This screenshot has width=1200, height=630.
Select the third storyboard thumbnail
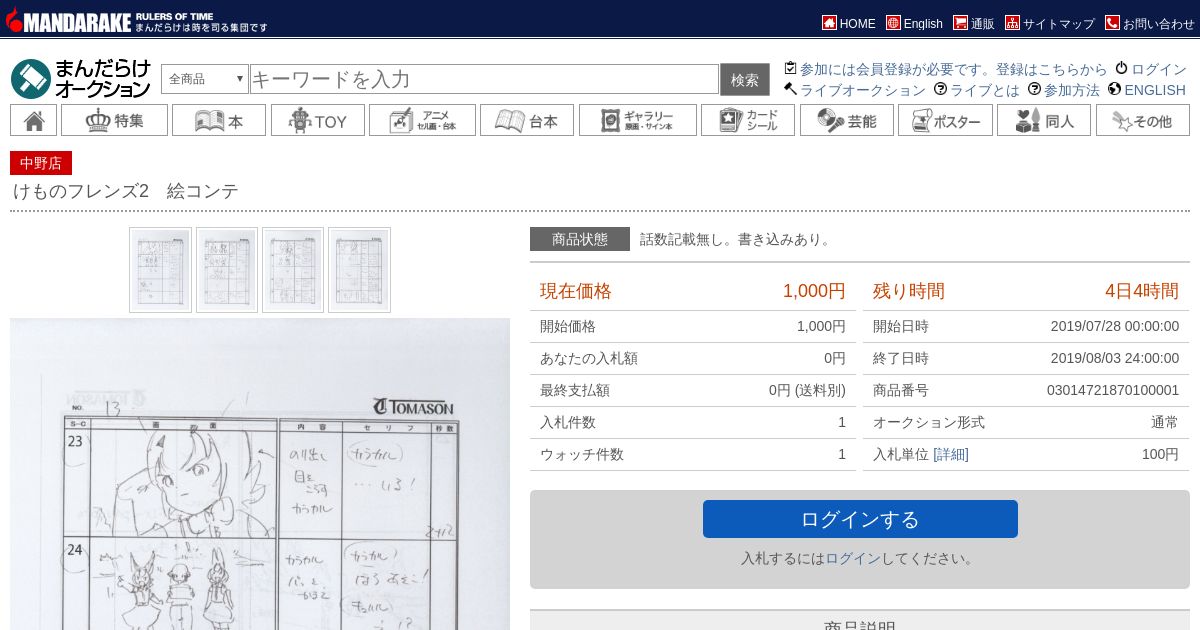pyautogui.click(x=293, y=270)
